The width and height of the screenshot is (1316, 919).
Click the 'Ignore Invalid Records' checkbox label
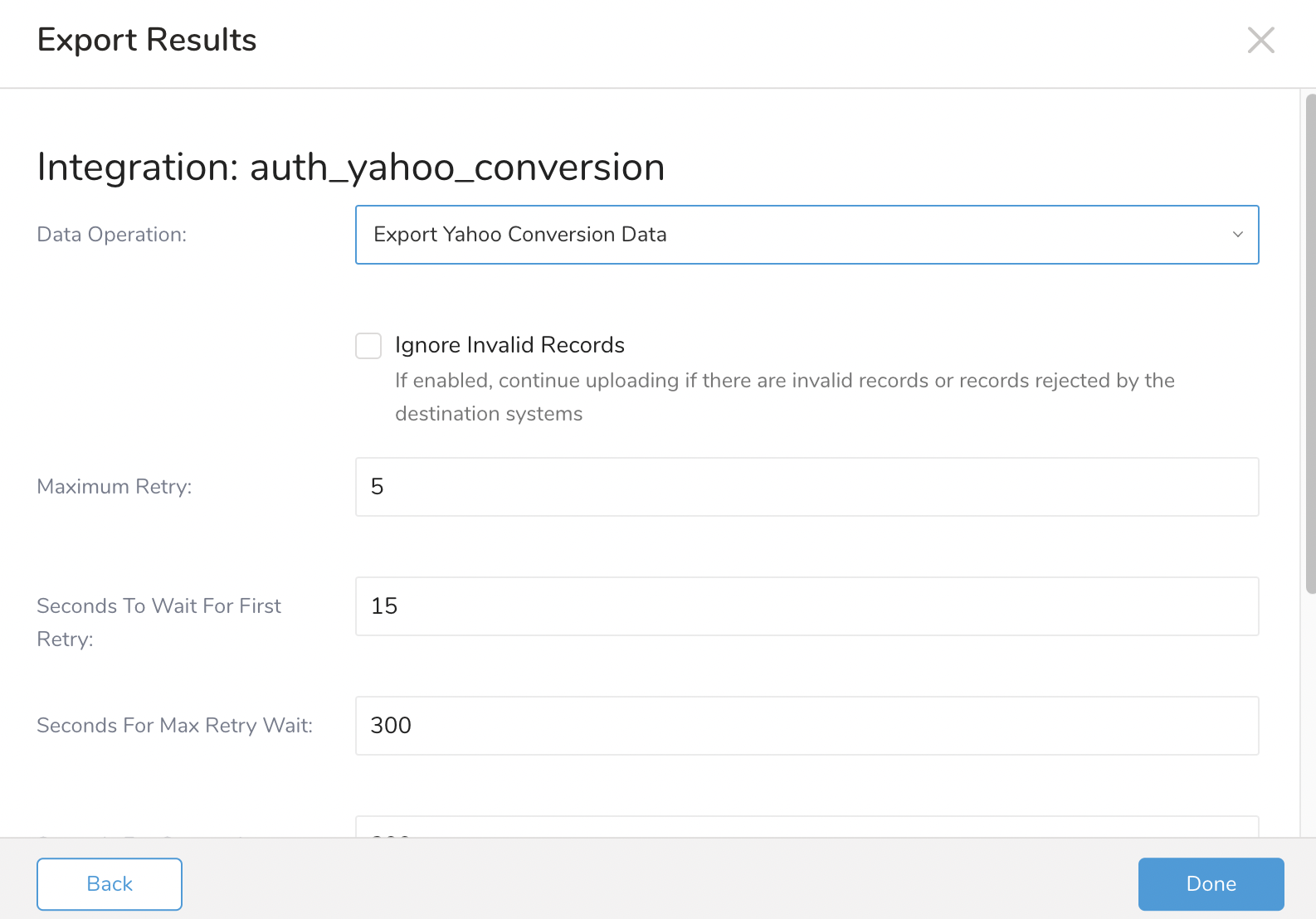509,345
